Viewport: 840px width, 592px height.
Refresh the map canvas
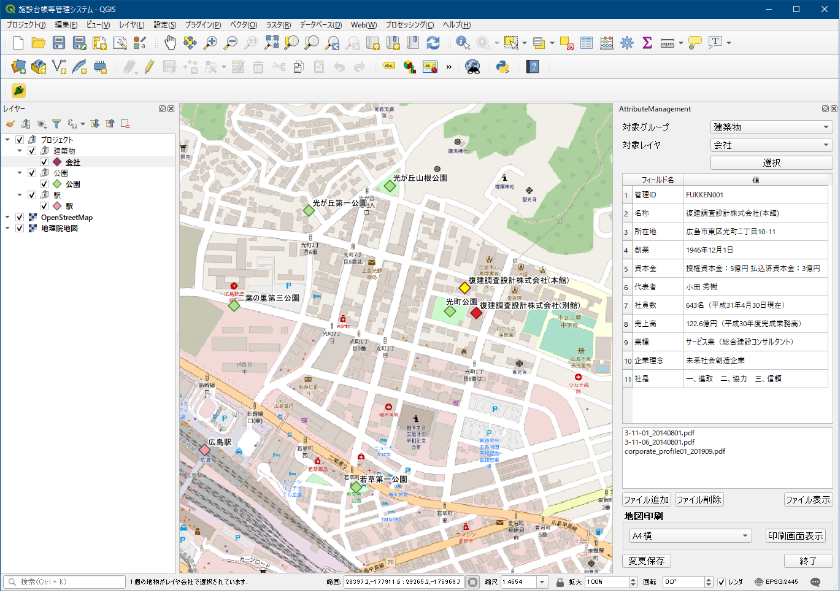[433, 43]
